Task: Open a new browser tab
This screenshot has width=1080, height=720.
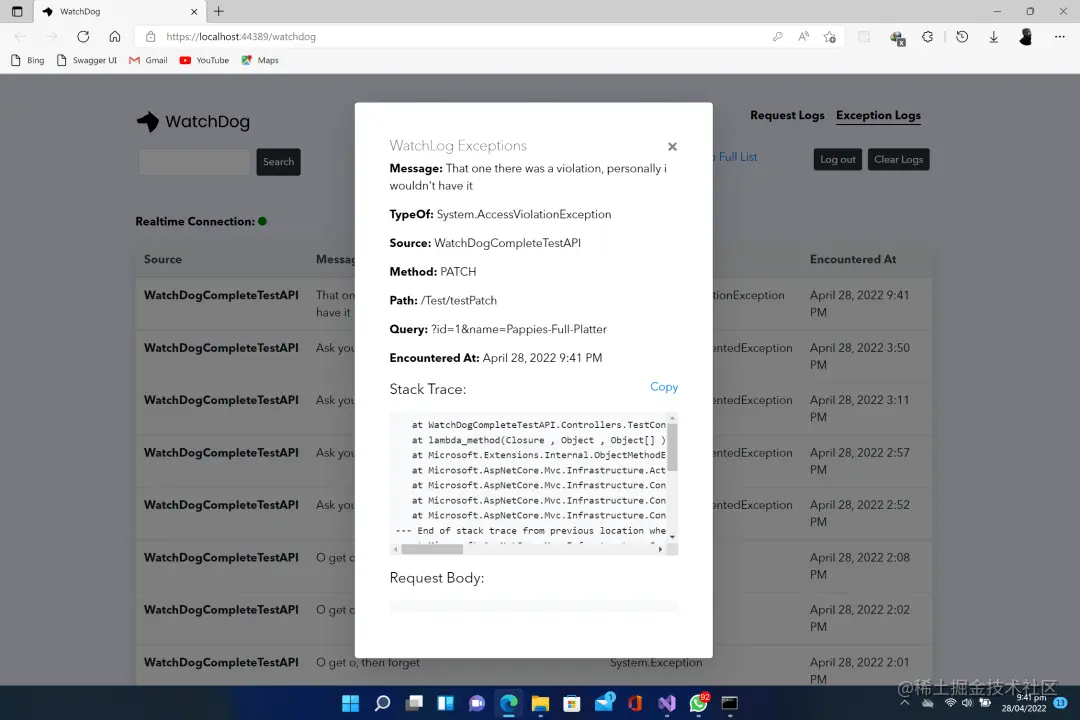Action: click(219, 11)
